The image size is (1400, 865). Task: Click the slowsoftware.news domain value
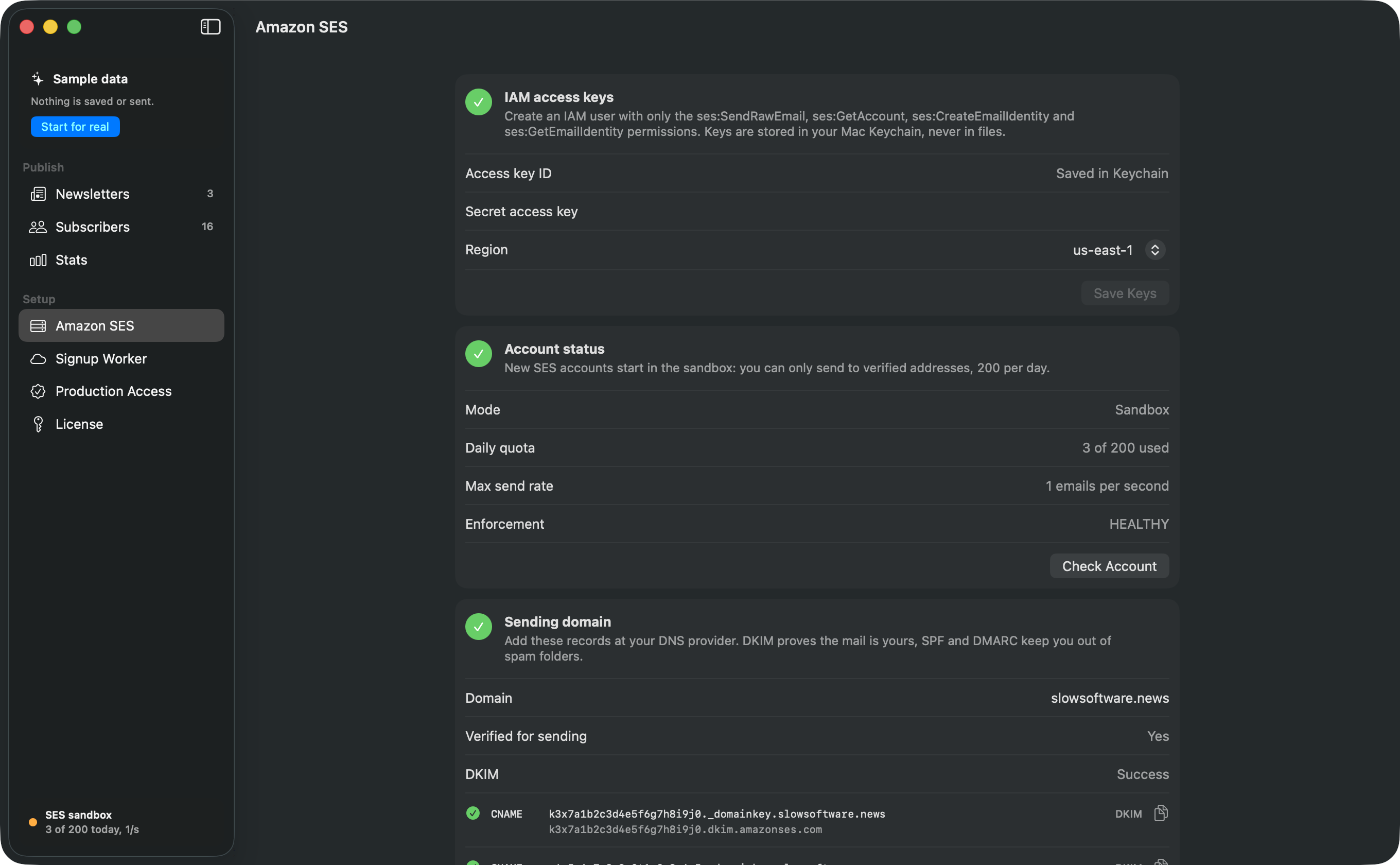1110,698
